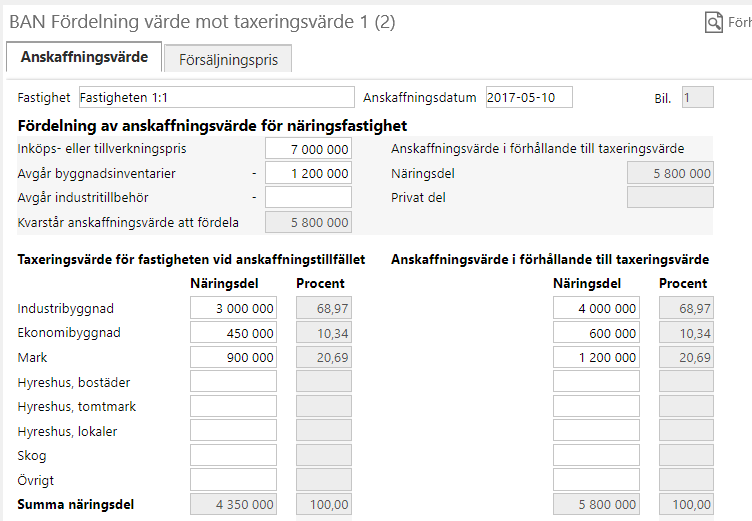Viewport: 752px width, 521px height.
Task: Select the "Industribyggnad" row label
Action: point(66,308)
